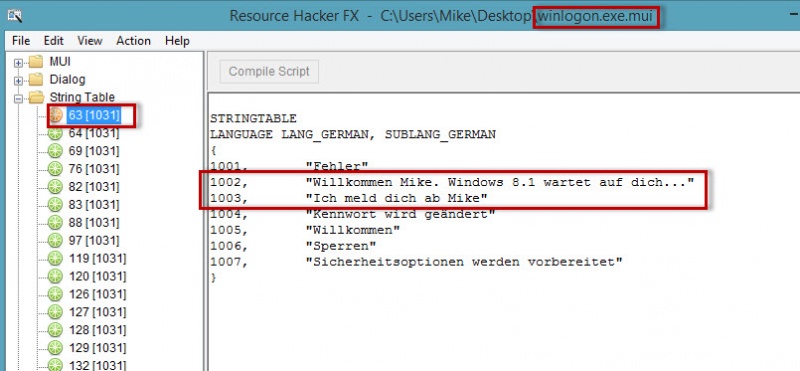Select string table entry 132 [1031]

click(97, 365)
